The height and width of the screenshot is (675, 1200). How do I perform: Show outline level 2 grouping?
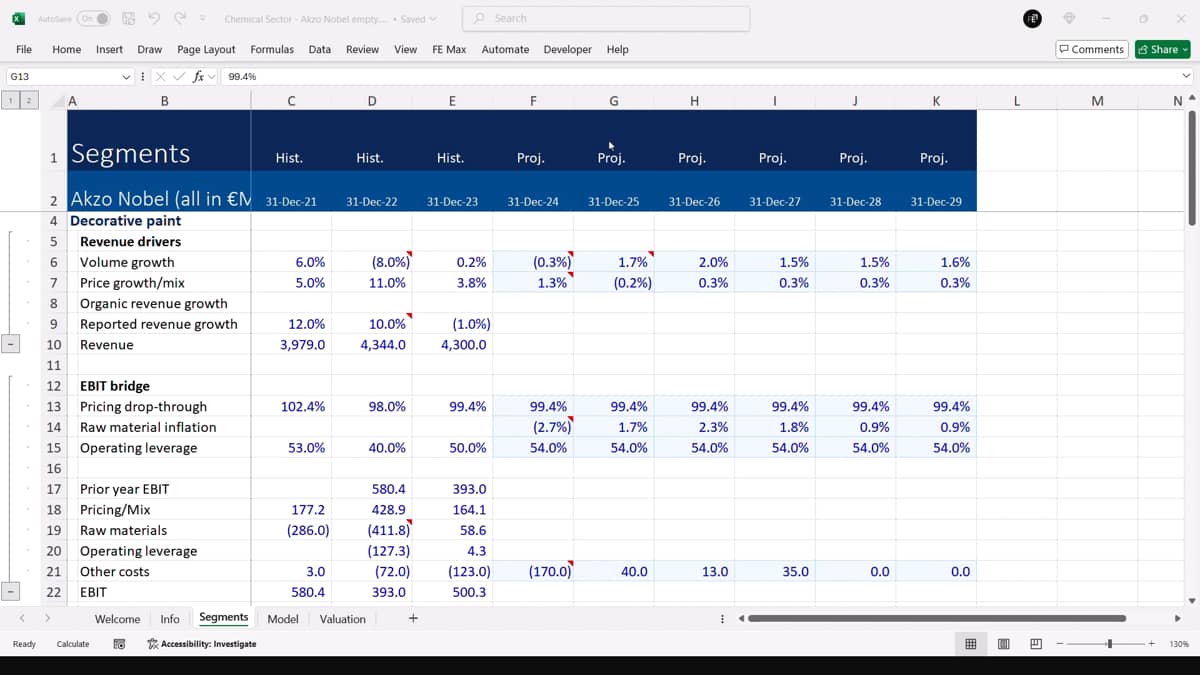click(29, 100)
